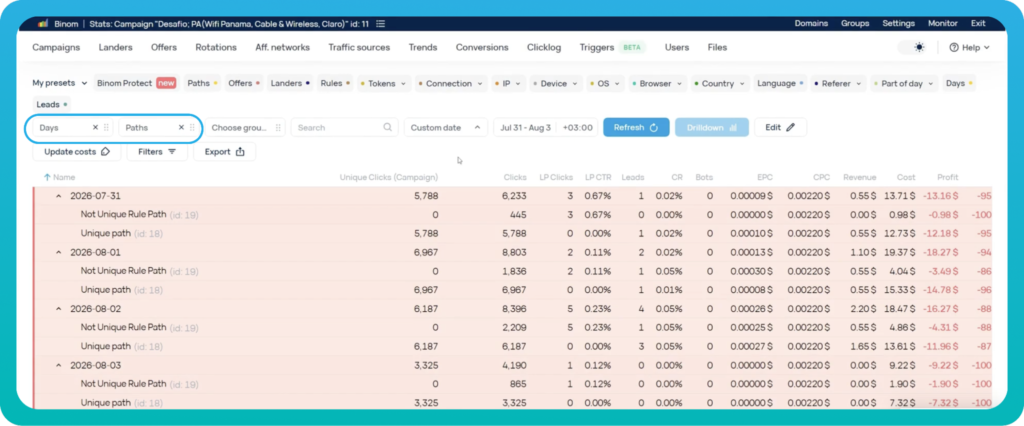The width and height of the screenshot is (1024, 426).
Task: Switch to the Landers tab
Action: (x=116, y=47)
